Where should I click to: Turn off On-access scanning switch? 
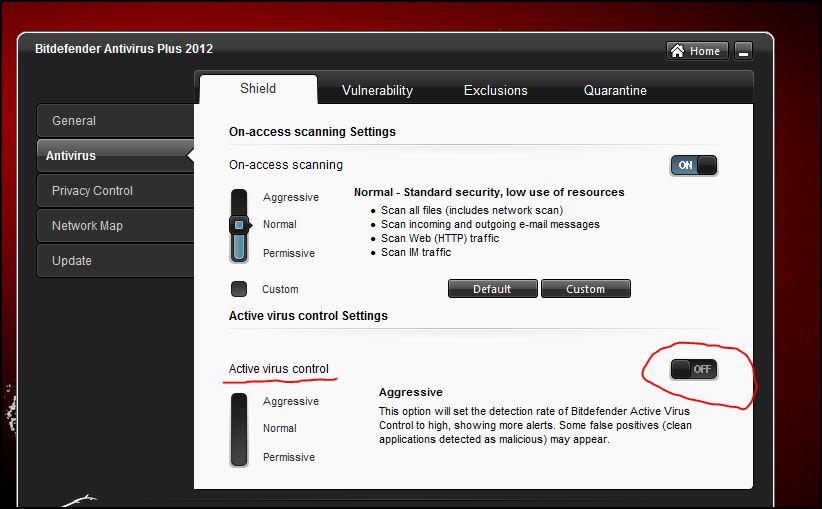[x=694, y=165]
